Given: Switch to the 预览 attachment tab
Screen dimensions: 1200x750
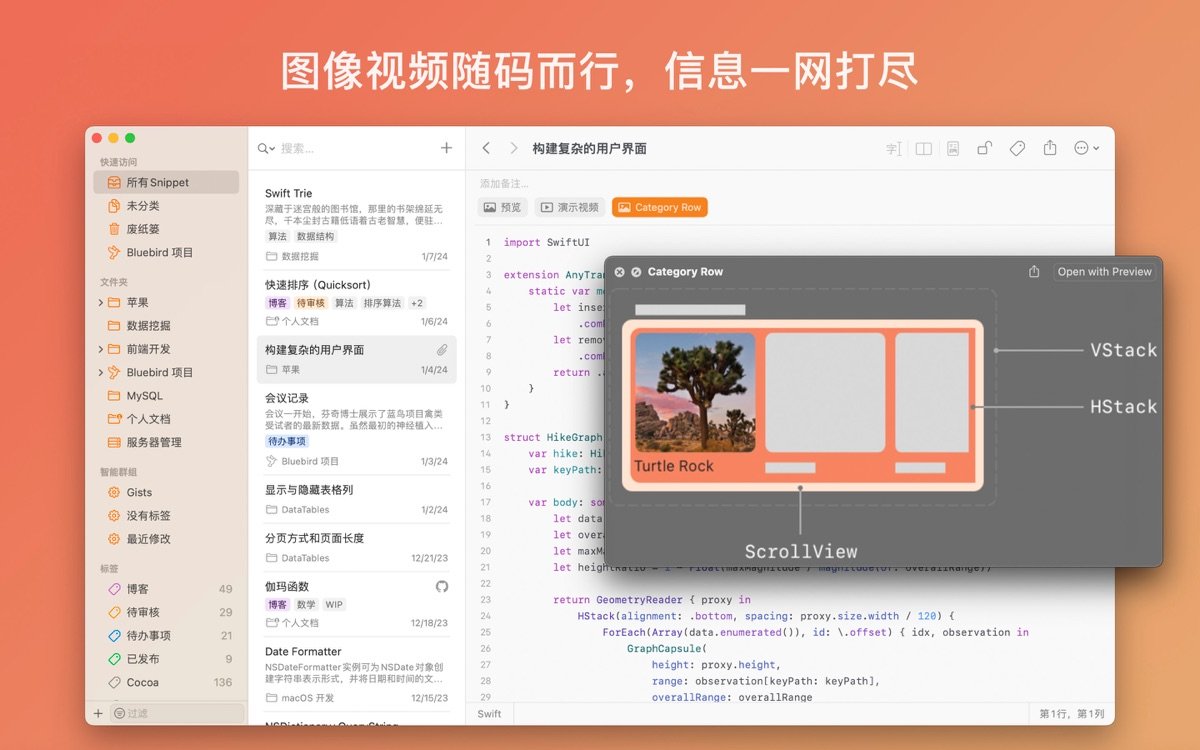Looking at the screenshot, I should [501, 207].
